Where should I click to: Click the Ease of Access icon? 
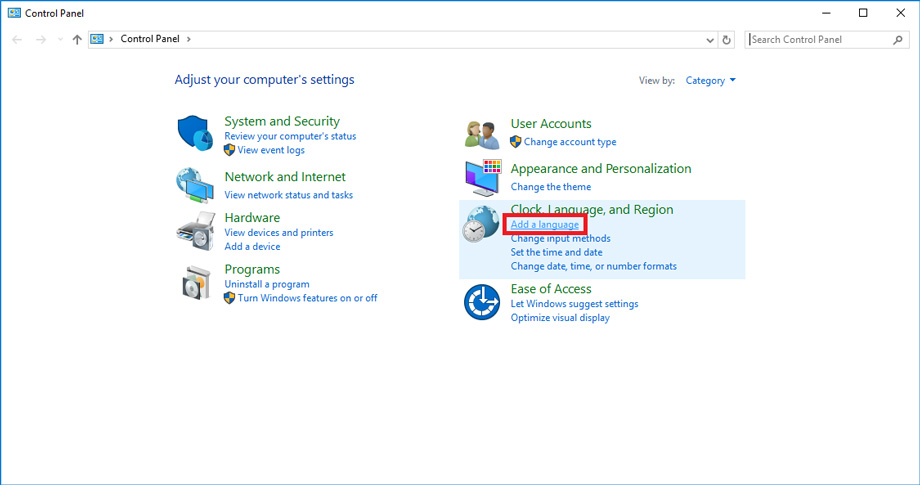click(482, 302)
